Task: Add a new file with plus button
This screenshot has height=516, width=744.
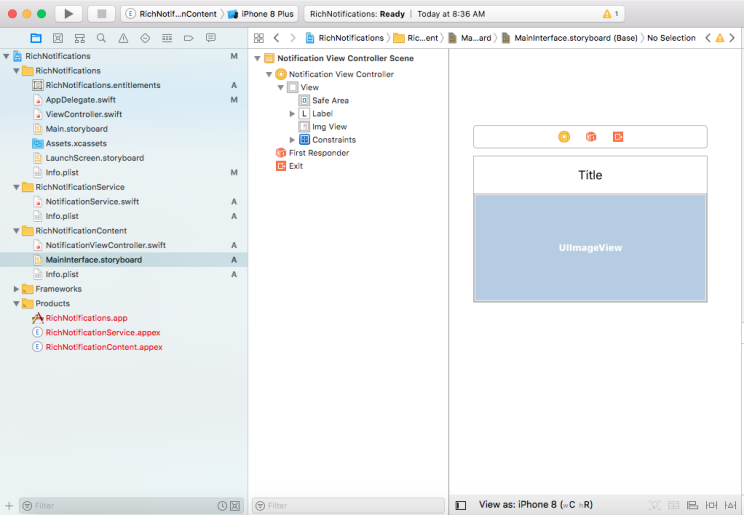Action: point(9,506)
